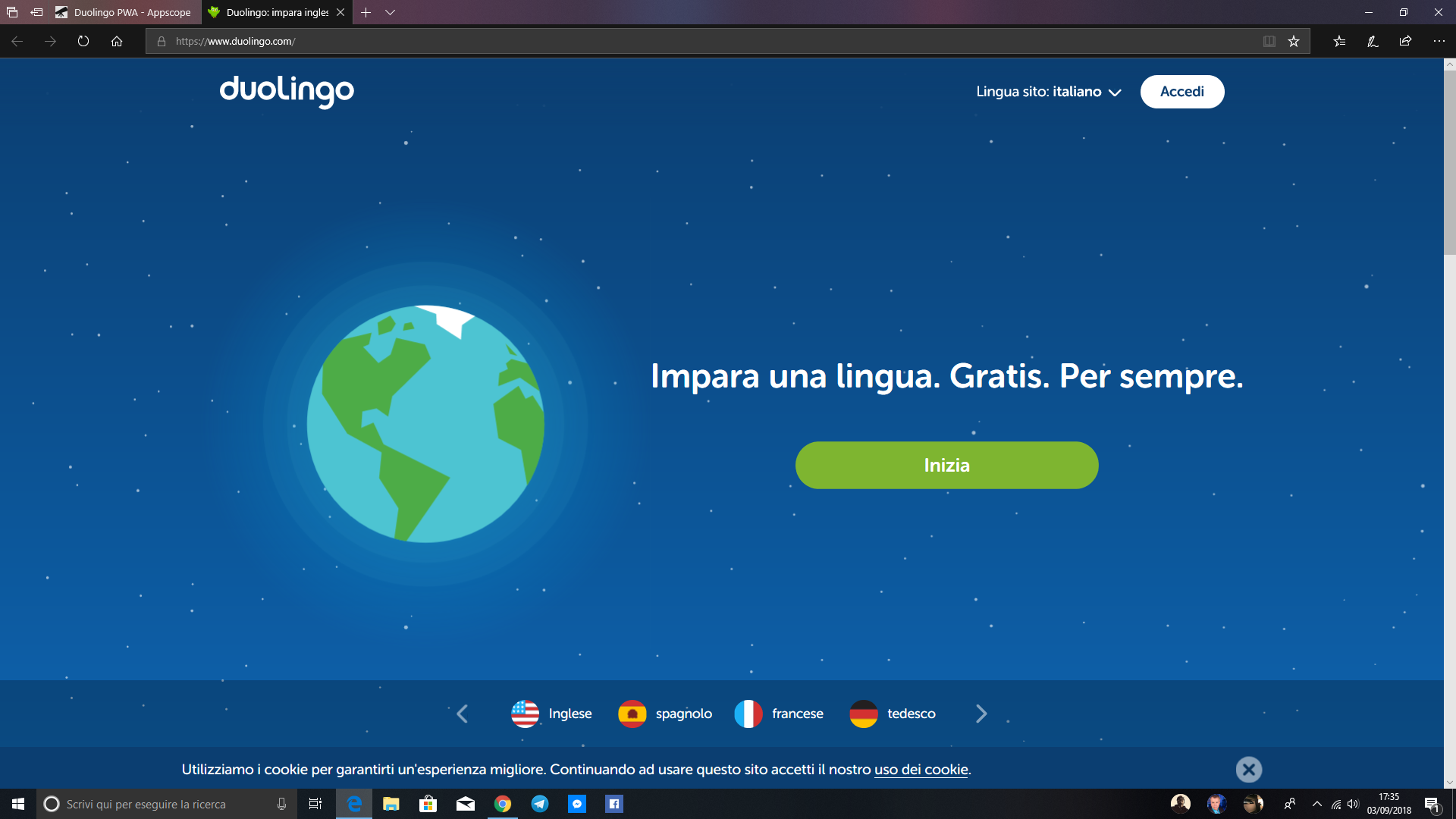Click the Accedi login button
Screen dimensions: 1456x819
(x=1182, y=92)
